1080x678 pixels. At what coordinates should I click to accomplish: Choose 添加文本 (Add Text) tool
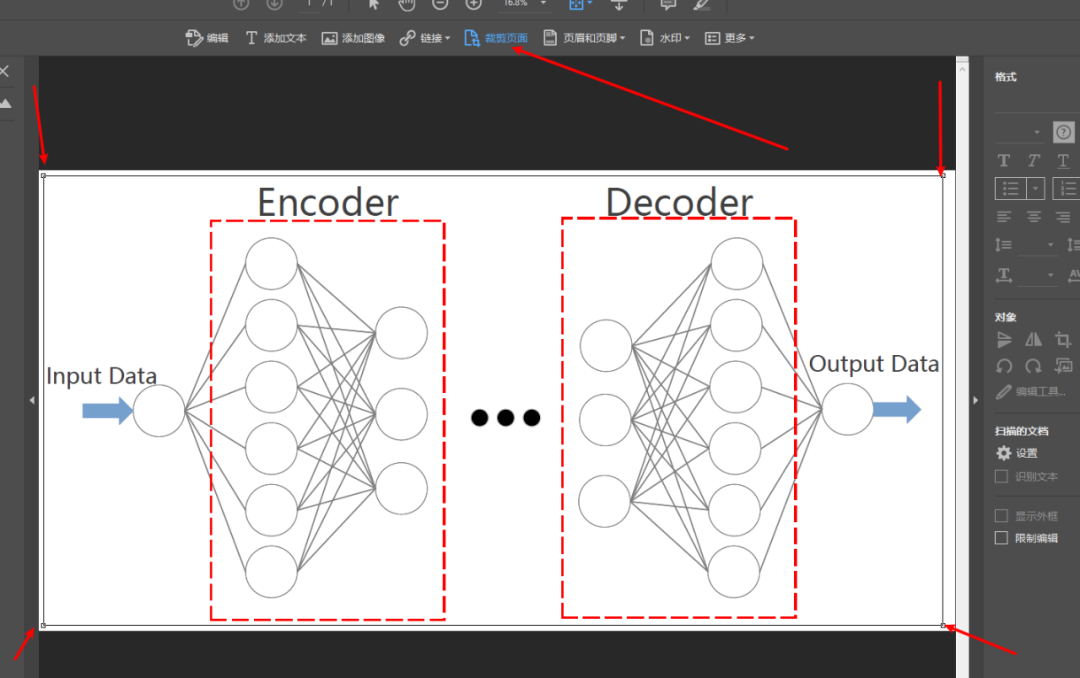click(276, 38)
